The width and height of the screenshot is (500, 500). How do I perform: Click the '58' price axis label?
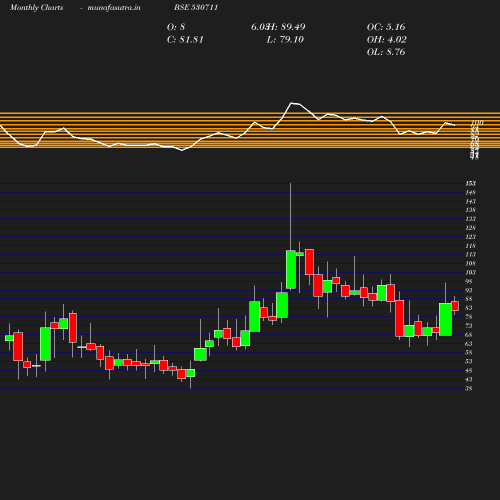[x=469, y=353]
